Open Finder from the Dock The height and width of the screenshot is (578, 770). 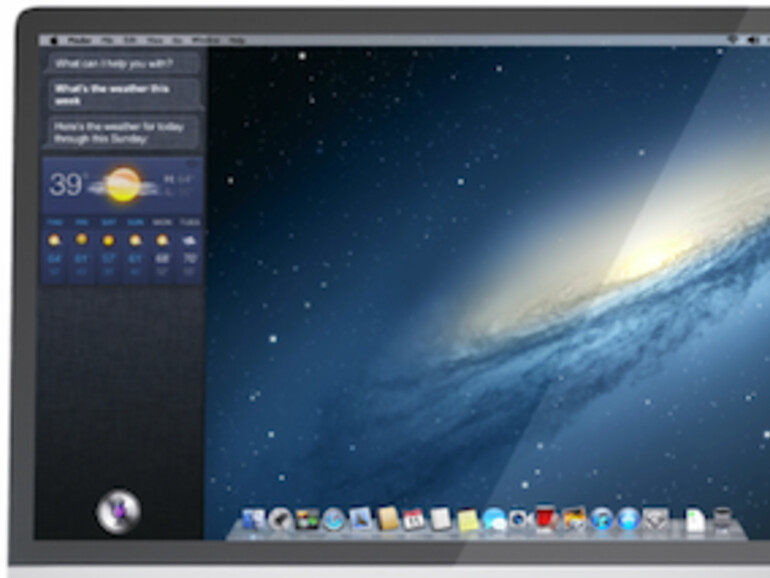click(253, 520)
